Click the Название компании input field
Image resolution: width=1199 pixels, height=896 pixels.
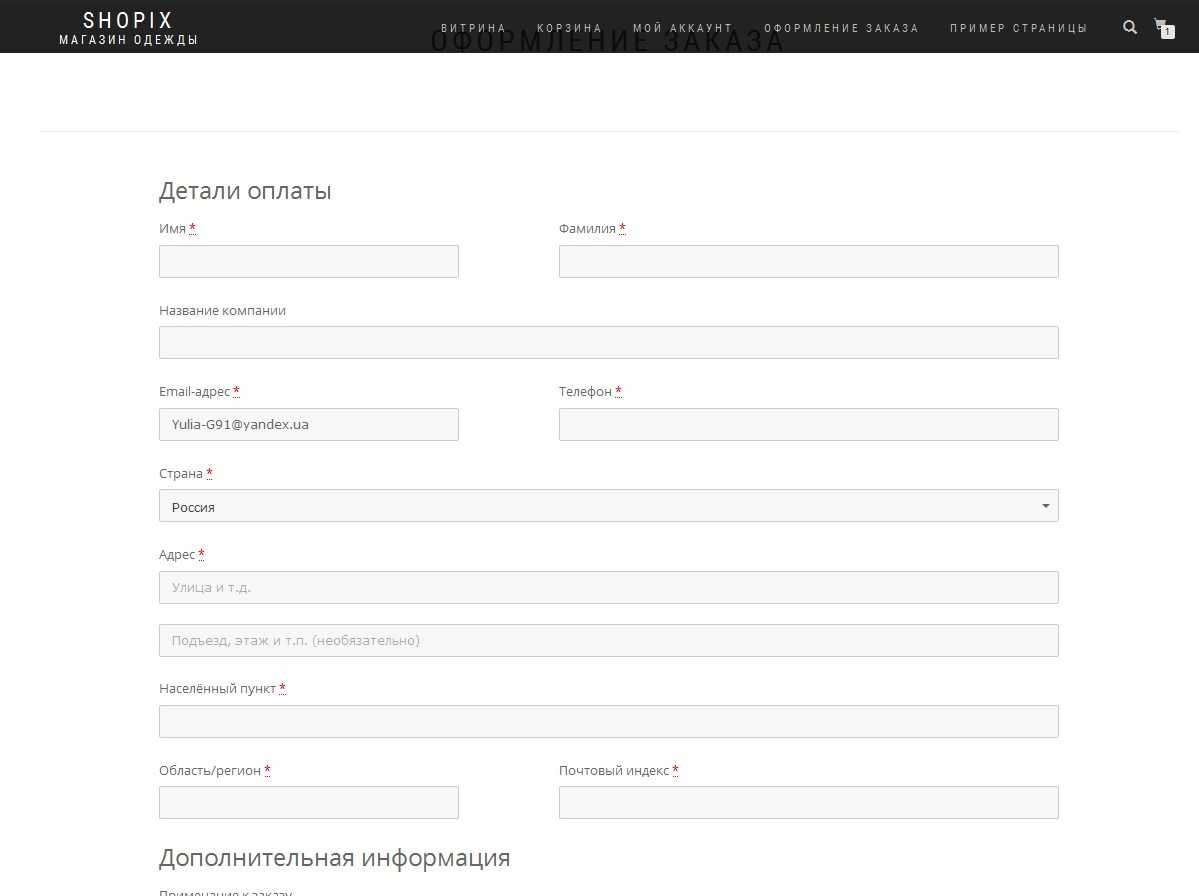[608, 343]
